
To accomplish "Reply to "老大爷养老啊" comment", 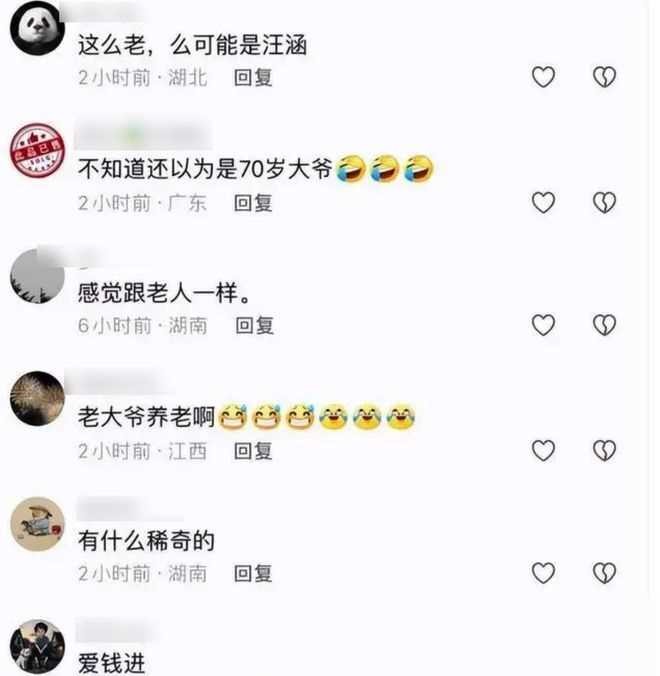I will (x=253, y=451).
